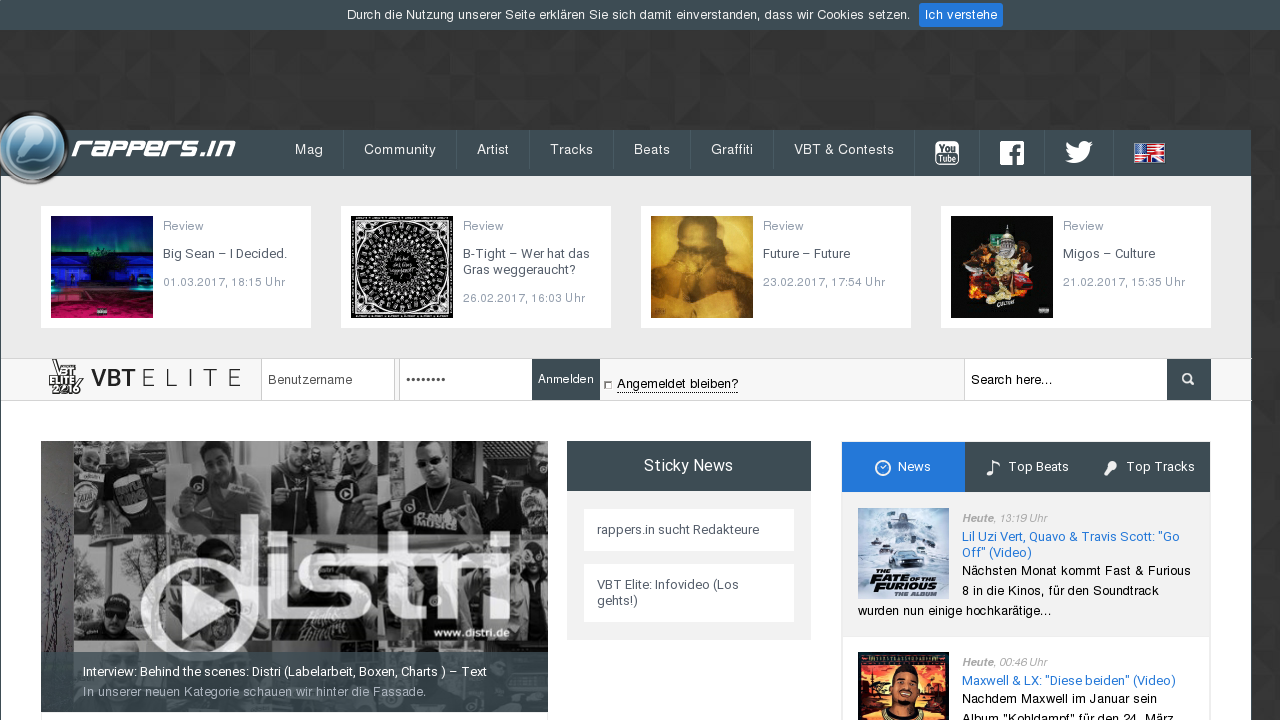
Task: Open the Beats menu
Action: tap(652, 150)
